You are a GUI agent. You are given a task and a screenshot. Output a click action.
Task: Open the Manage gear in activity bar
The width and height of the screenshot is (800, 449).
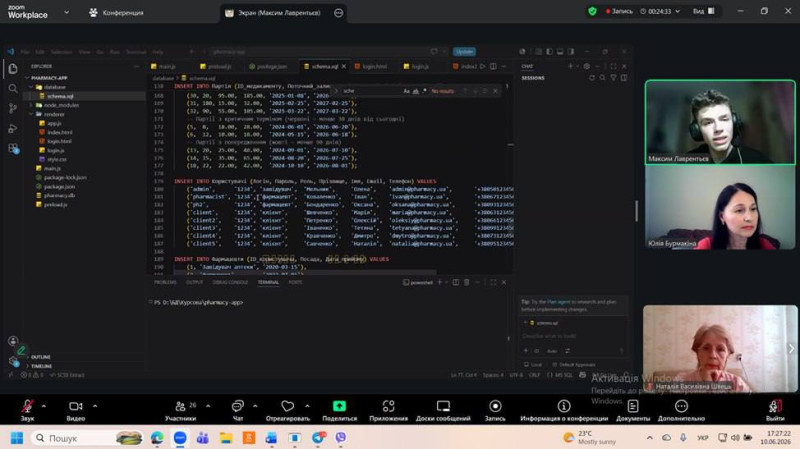coord(13,361)
